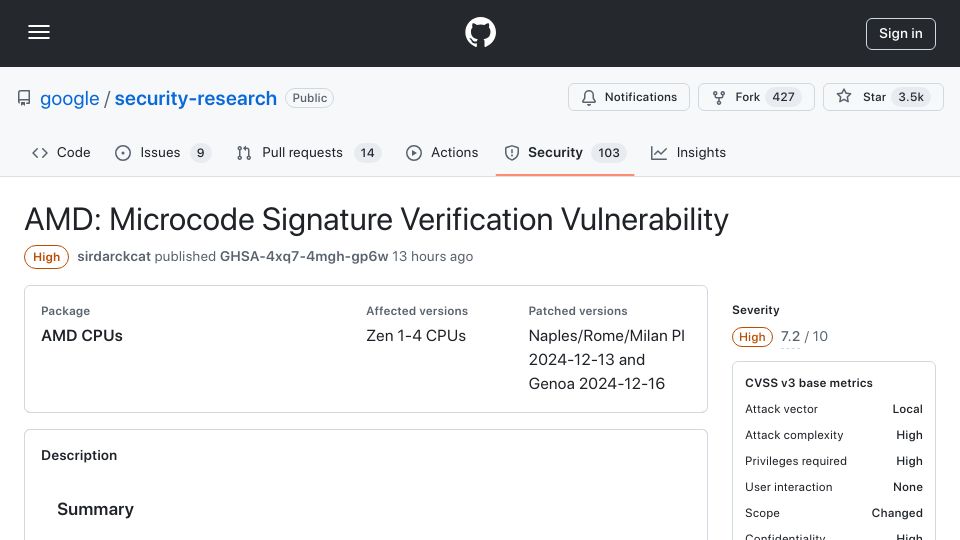Screen dimensions: 960x540
Task: Click the repository icon beside google
Action: click(x=24, y=98)
